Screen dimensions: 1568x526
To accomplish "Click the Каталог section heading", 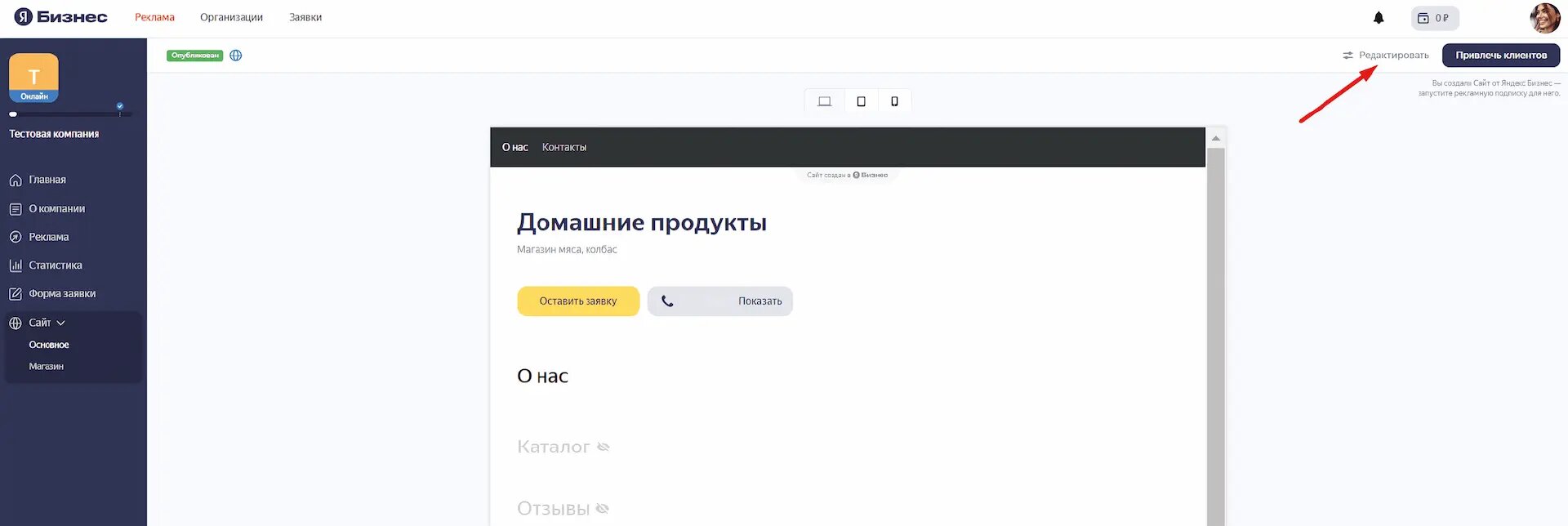I will click(x=553, y=447).
